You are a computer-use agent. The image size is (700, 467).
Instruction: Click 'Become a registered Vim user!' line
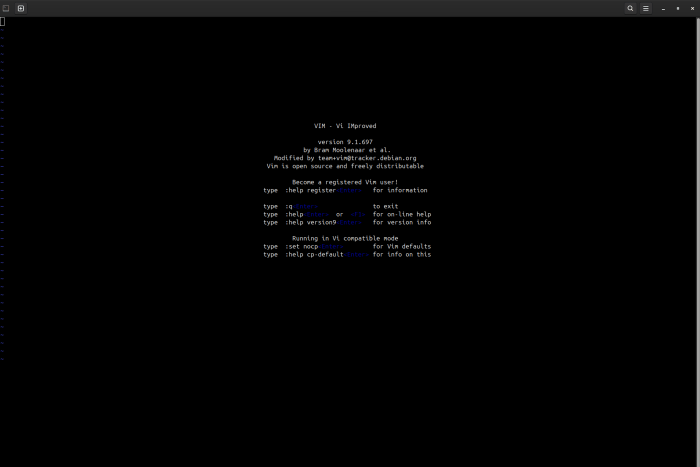pos(345,182)
